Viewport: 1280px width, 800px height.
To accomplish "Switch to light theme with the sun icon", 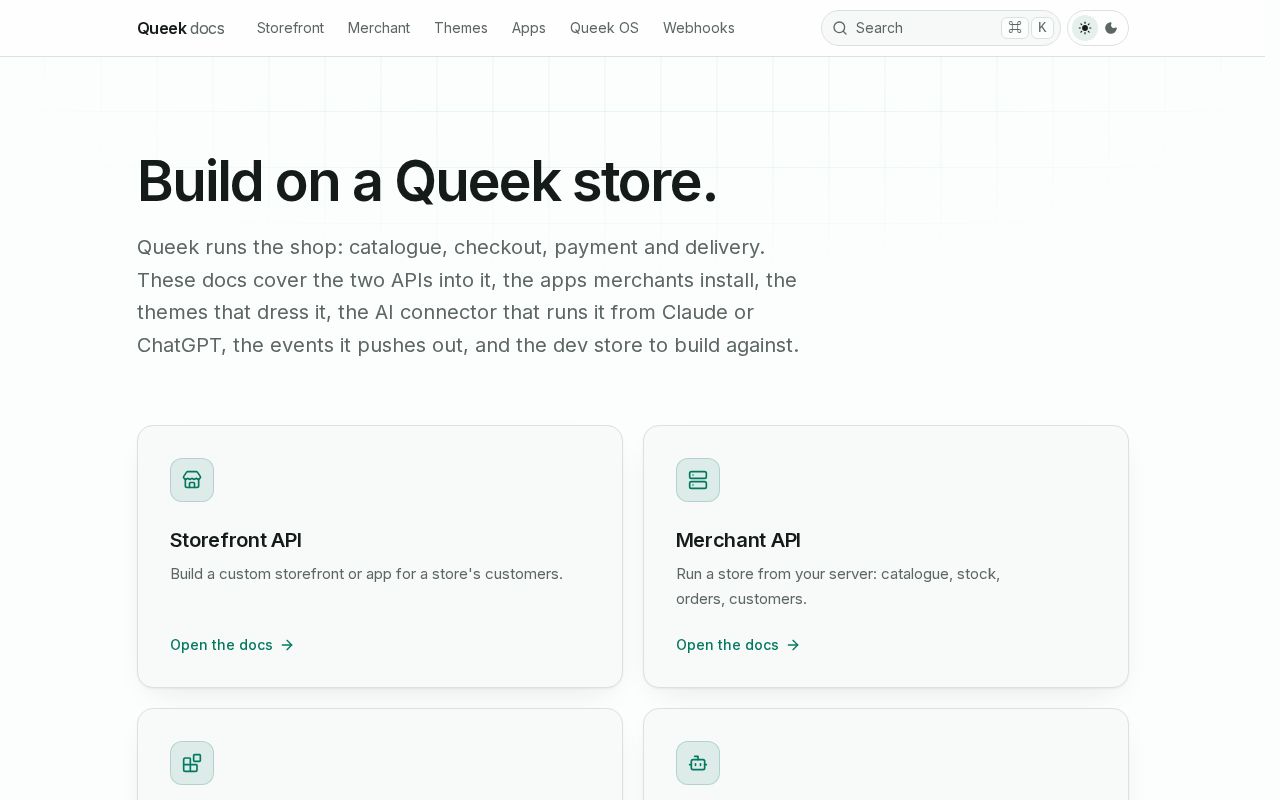I will coord(1085,28).
